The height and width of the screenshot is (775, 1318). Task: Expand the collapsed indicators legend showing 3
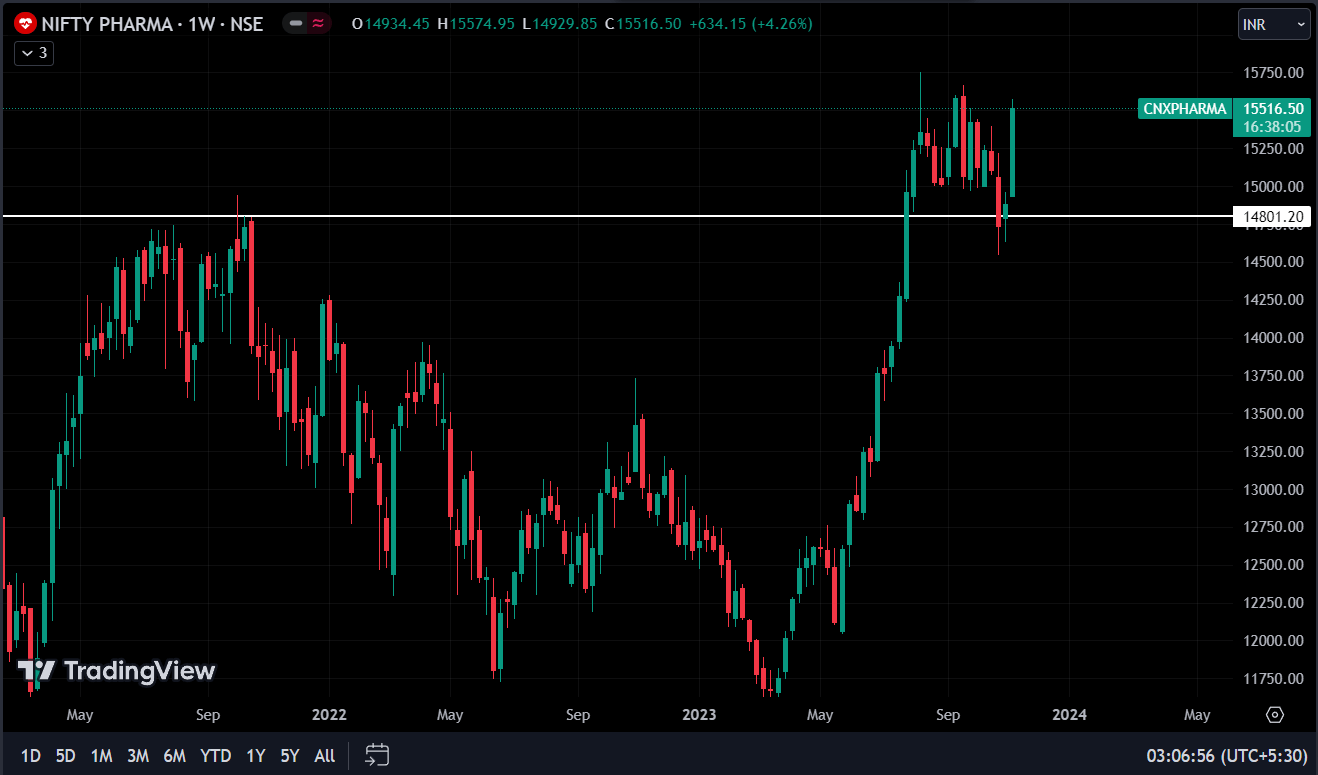tap(34, 53)
